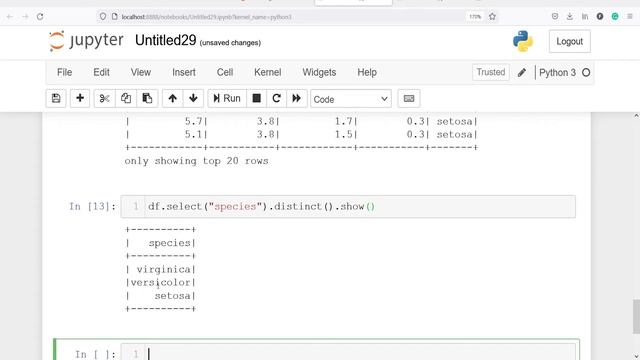Open the Cell menu
Image resolution: width=640 pixels, height=360 pixels.
(x=225, y=73)
